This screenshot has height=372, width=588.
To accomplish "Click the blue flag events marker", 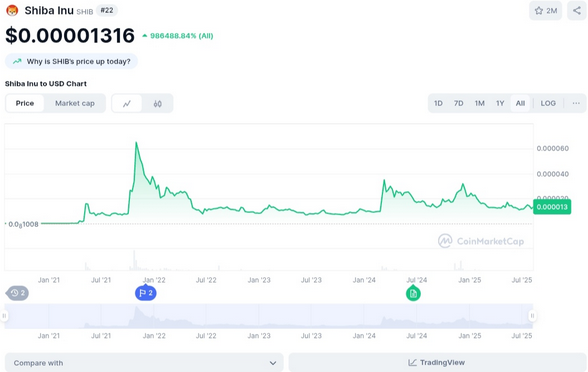I will [146, 293].
